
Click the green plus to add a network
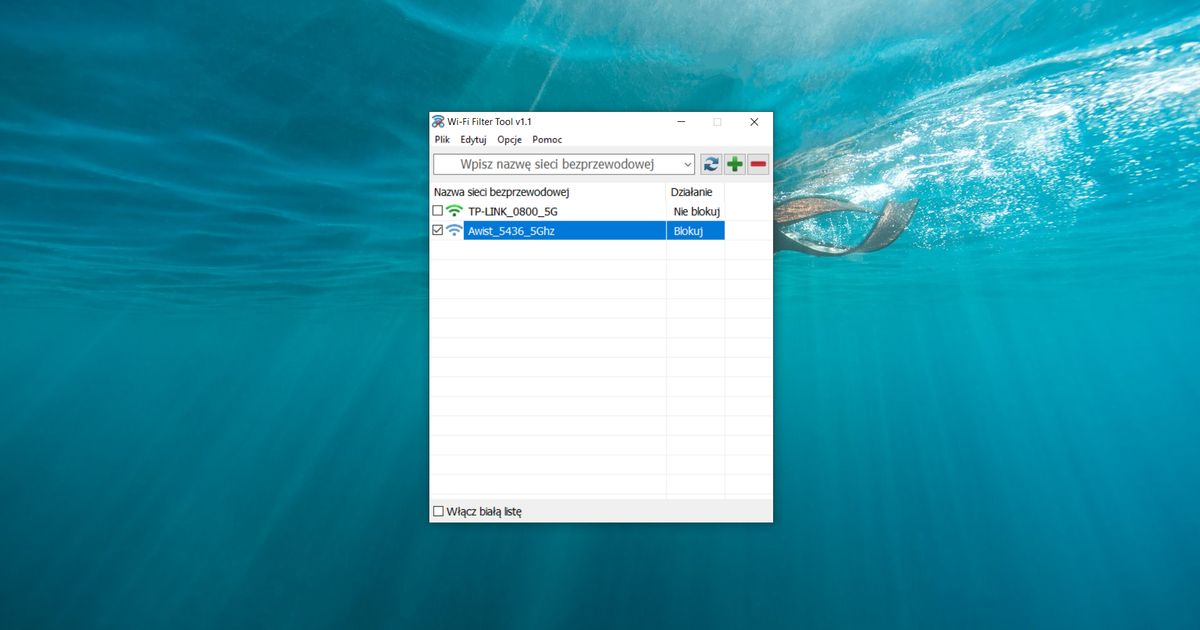coord(734,164)
